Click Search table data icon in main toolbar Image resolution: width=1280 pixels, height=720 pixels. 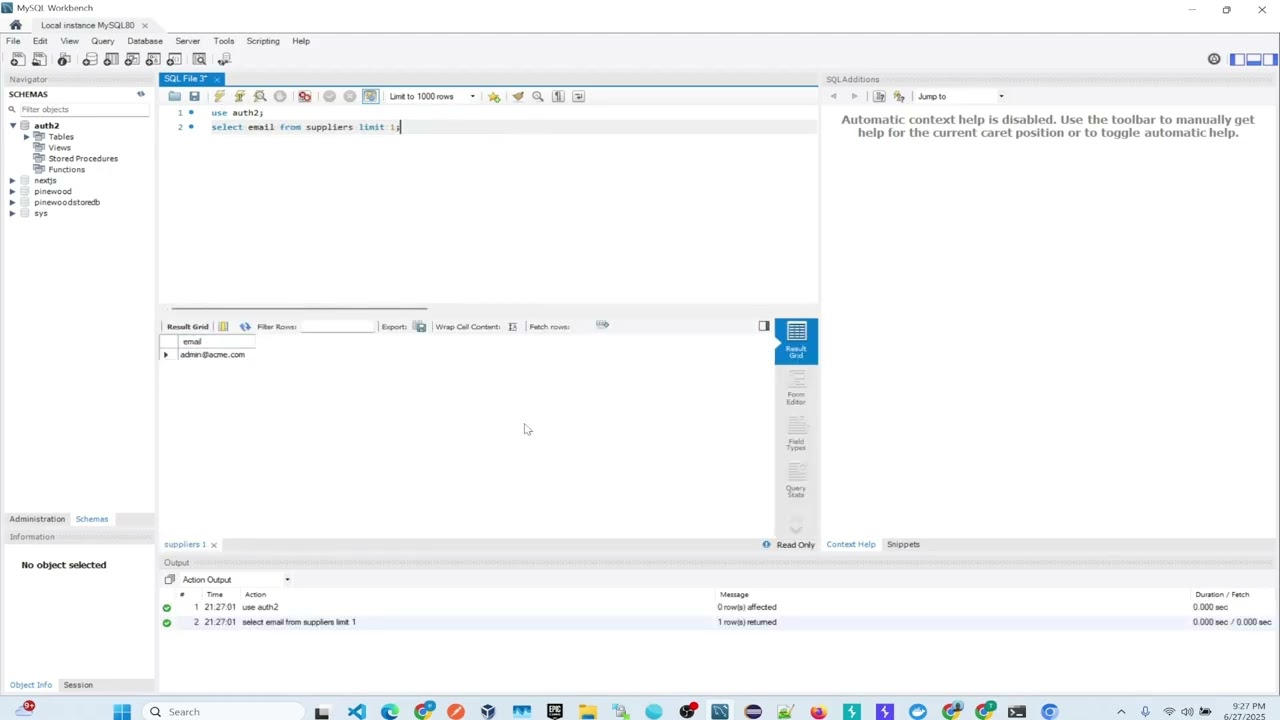click(199, 60)
